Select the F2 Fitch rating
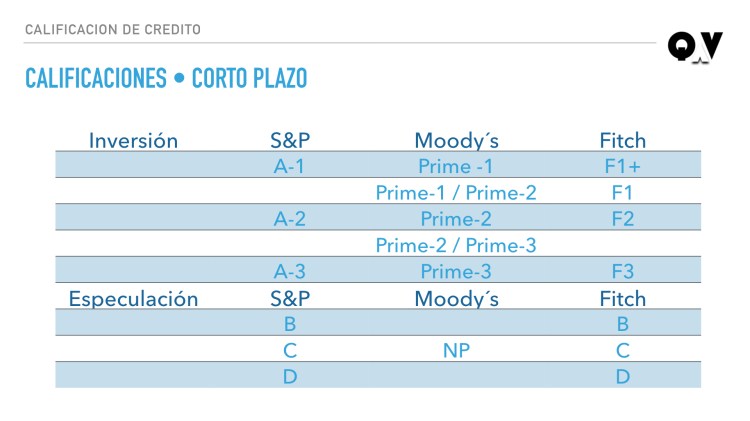750x421 pixels. (x=622, y=219)
